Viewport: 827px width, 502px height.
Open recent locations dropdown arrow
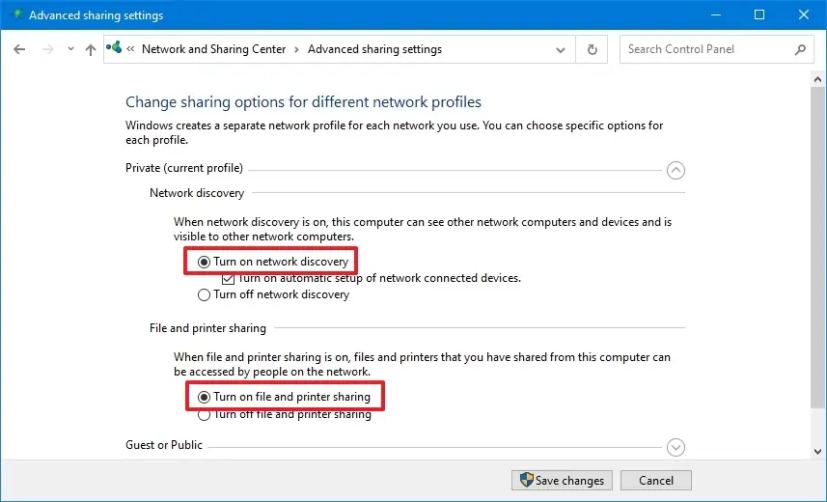click(x=71, y=50)
